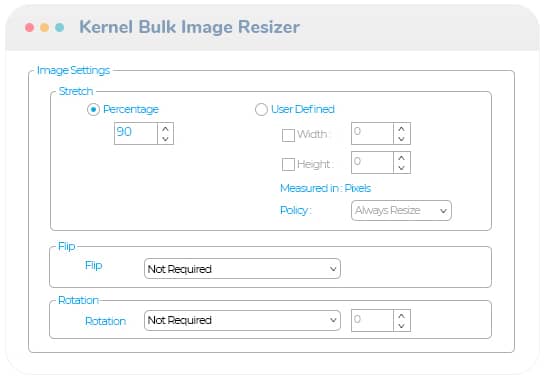Increase rotation angle with up arrow
The width and height of the screenshot is (545, 380).
[402, 316]
